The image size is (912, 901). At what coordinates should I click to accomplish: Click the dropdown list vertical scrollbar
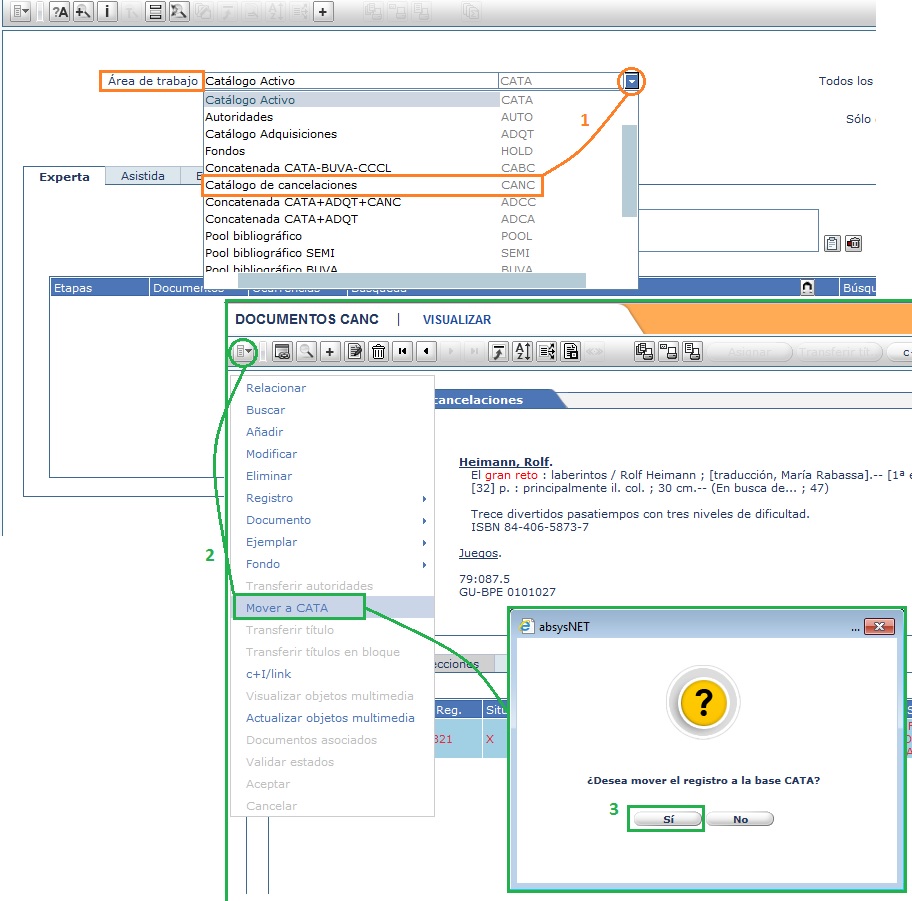coord(629,170)
